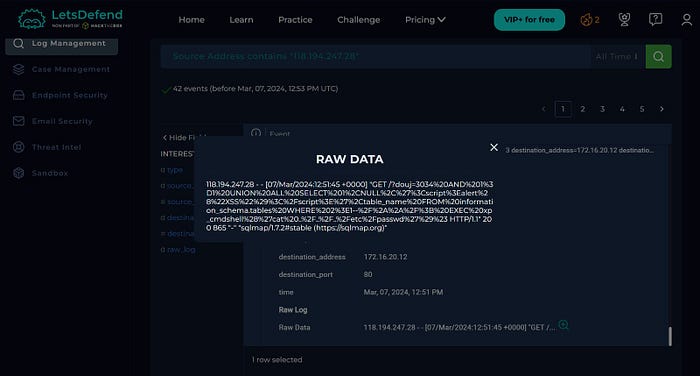Click the 42 events status text
The image size is (700, 376).
pyautogui.click(x=255, y=88)
